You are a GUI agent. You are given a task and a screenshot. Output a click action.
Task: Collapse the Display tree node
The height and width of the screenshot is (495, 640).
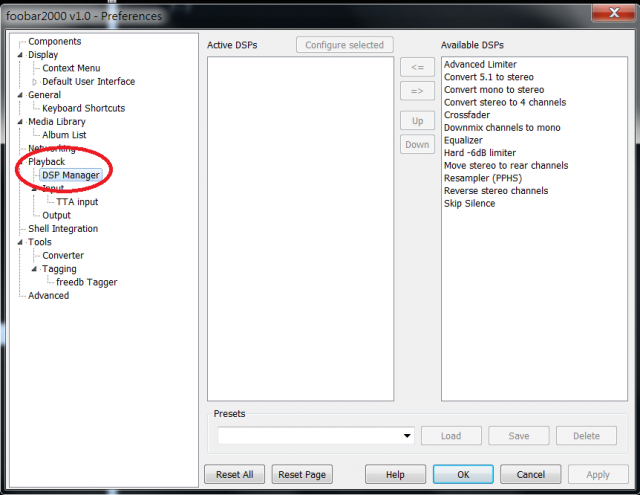tap(20, 55)
